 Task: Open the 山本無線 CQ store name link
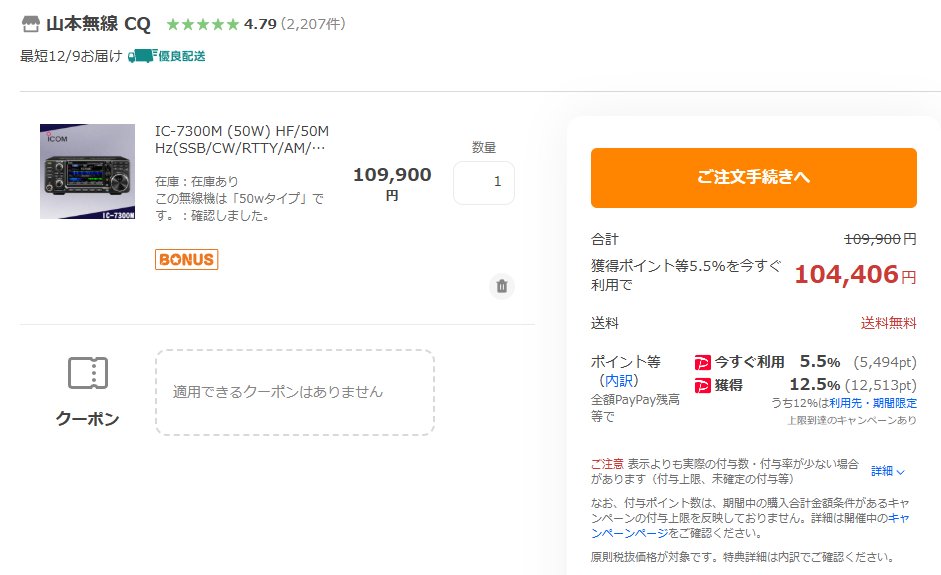[96, 24]
